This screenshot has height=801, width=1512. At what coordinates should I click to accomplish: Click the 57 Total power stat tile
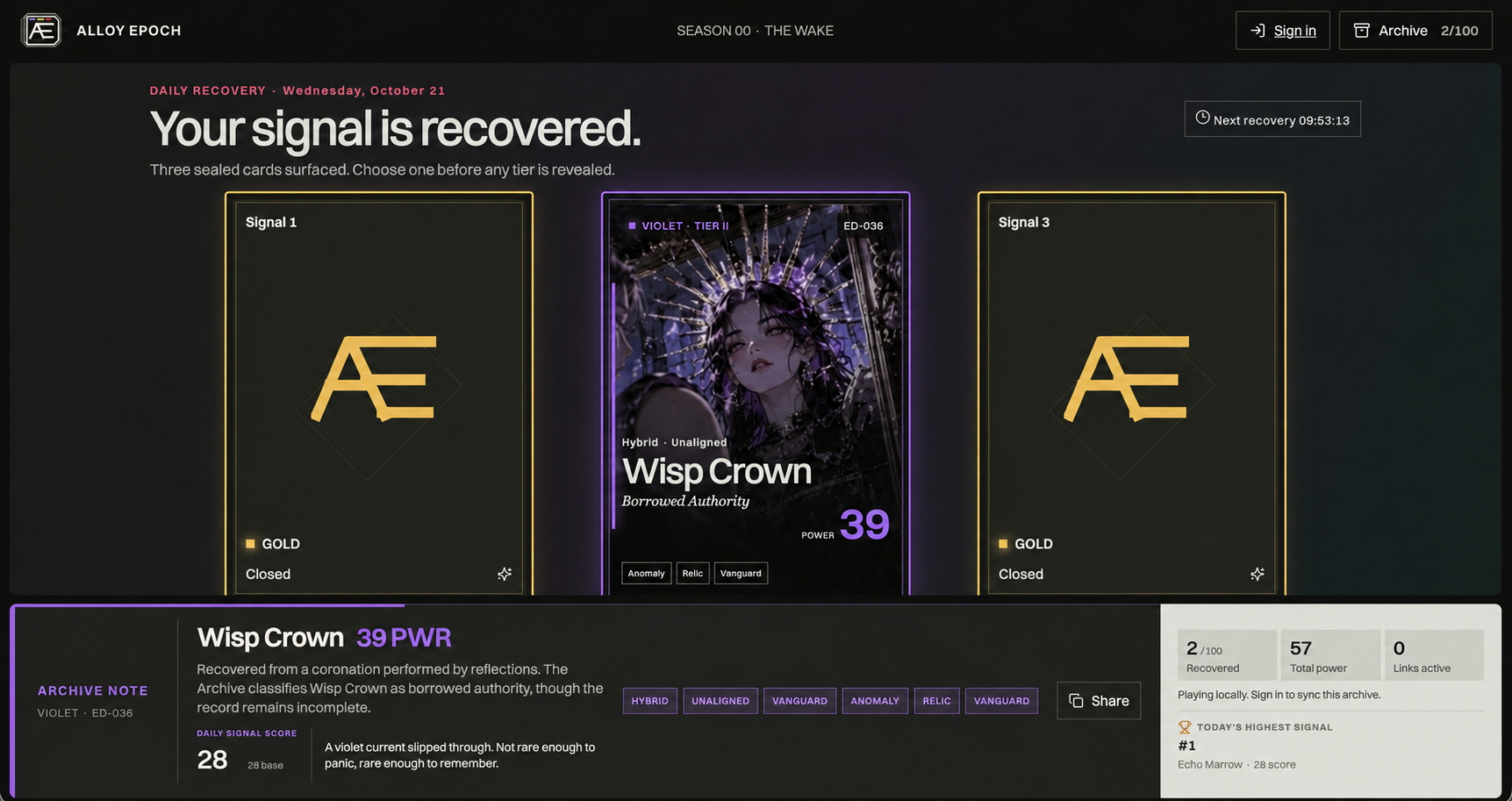(1330, 655)
